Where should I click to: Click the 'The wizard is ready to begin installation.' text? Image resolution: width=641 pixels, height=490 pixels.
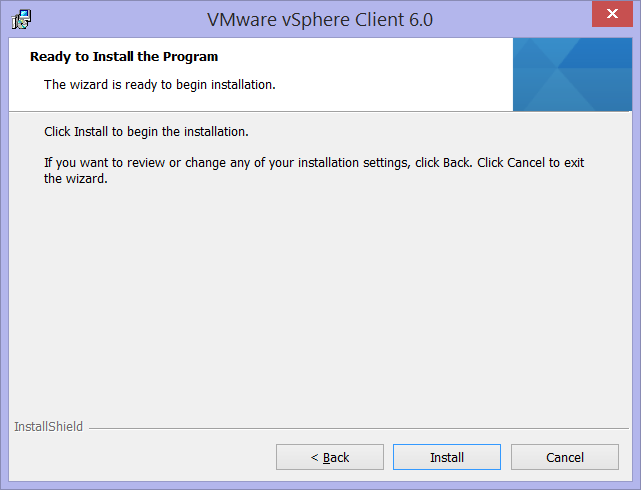point(160,85)
